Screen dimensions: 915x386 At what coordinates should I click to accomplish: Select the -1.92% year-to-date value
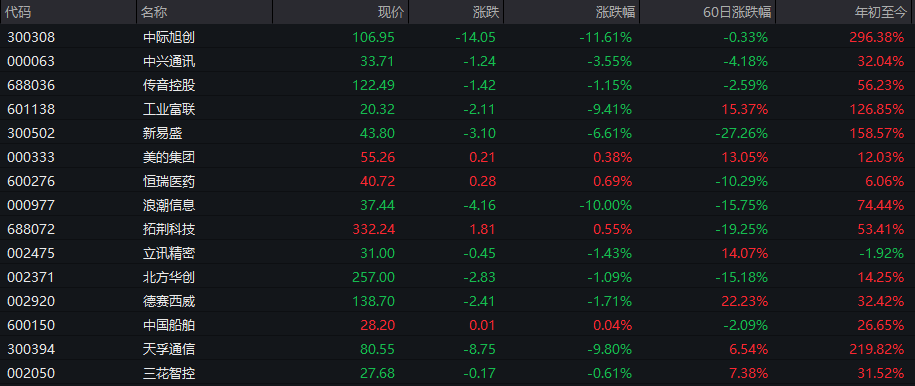point(881,253)
